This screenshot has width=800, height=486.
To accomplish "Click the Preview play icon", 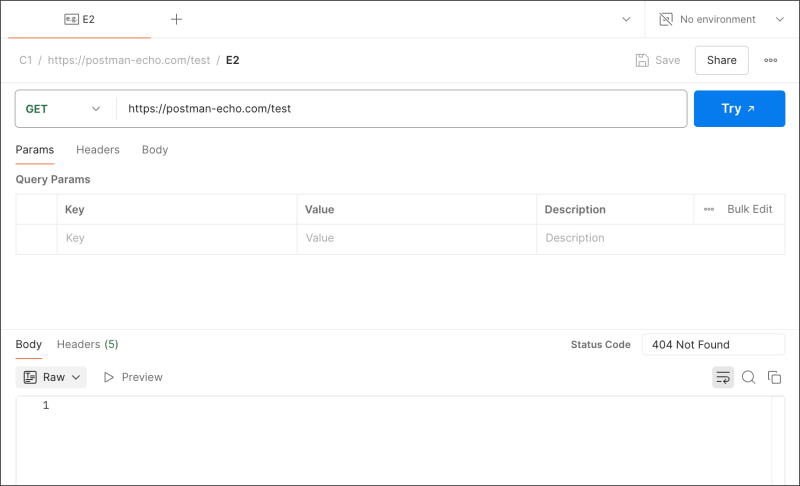I will (109, 377).
